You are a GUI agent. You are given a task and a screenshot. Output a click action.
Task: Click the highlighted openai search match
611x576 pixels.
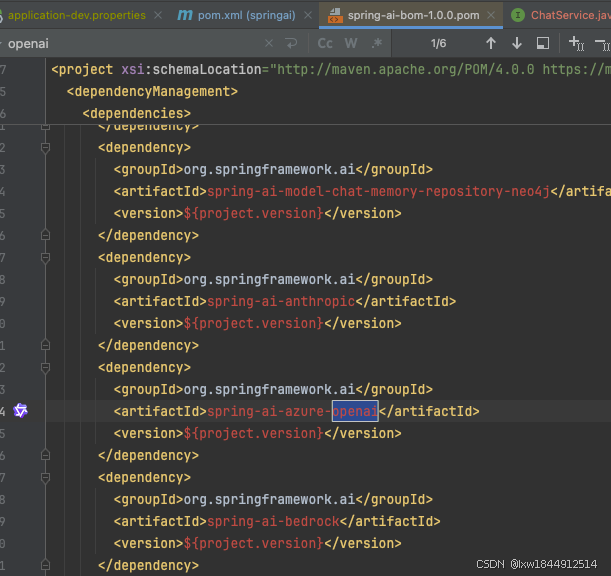[355, 411]
